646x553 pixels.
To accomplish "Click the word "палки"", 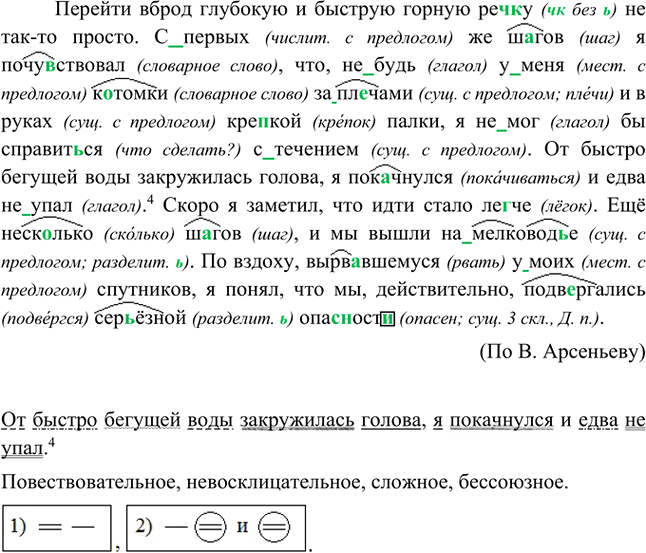I will (416, 122).
